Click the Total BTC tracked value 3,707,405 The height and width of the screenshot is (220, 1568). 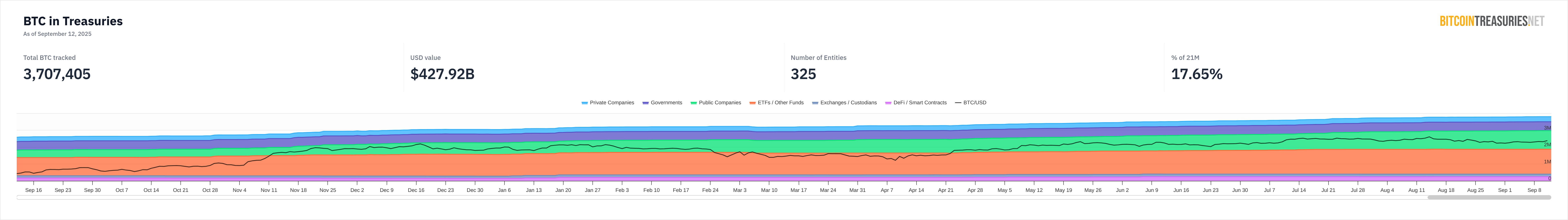coord(57,74)
